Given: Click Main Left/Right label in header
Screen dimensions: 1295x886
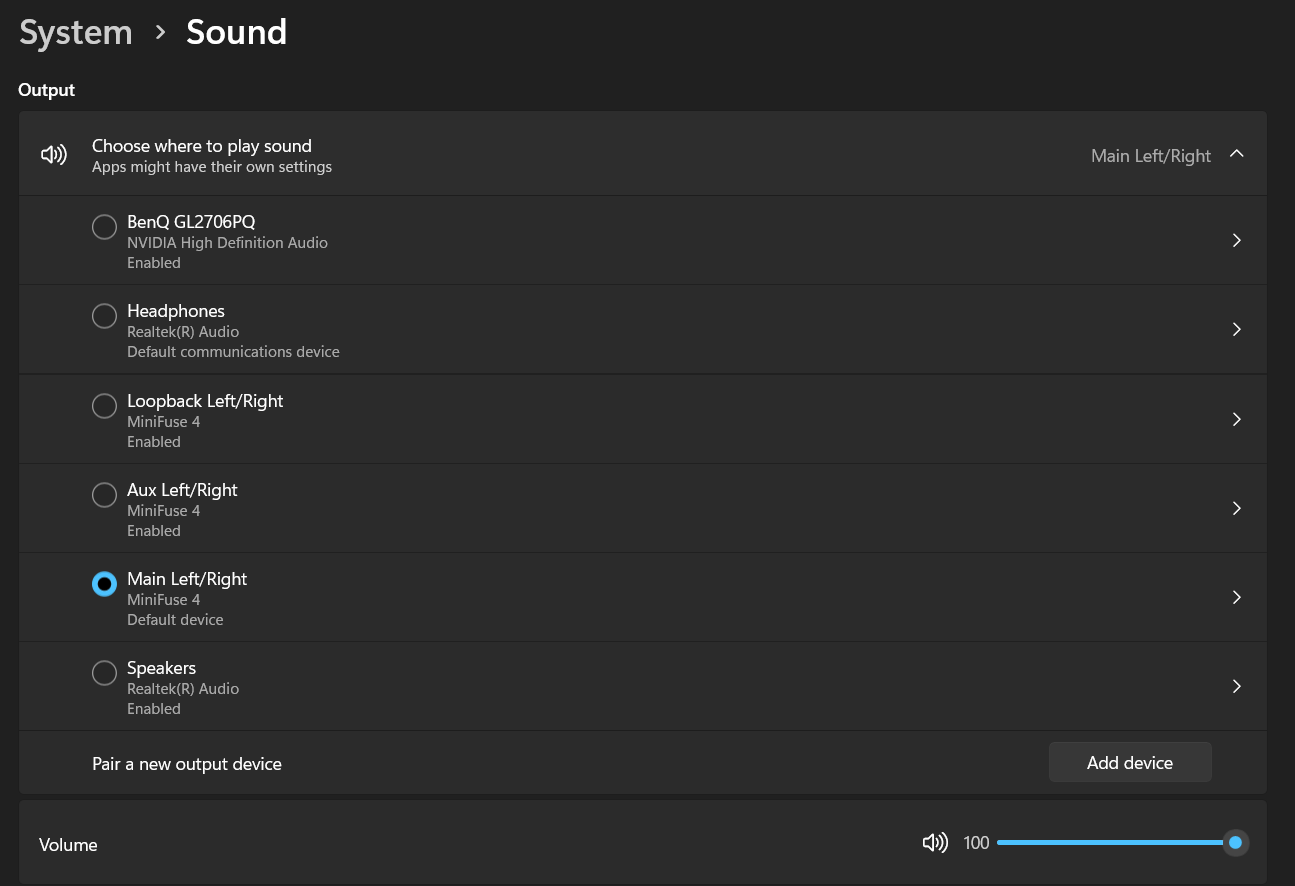Looking at the screenshot, I should click(1151, 156).
